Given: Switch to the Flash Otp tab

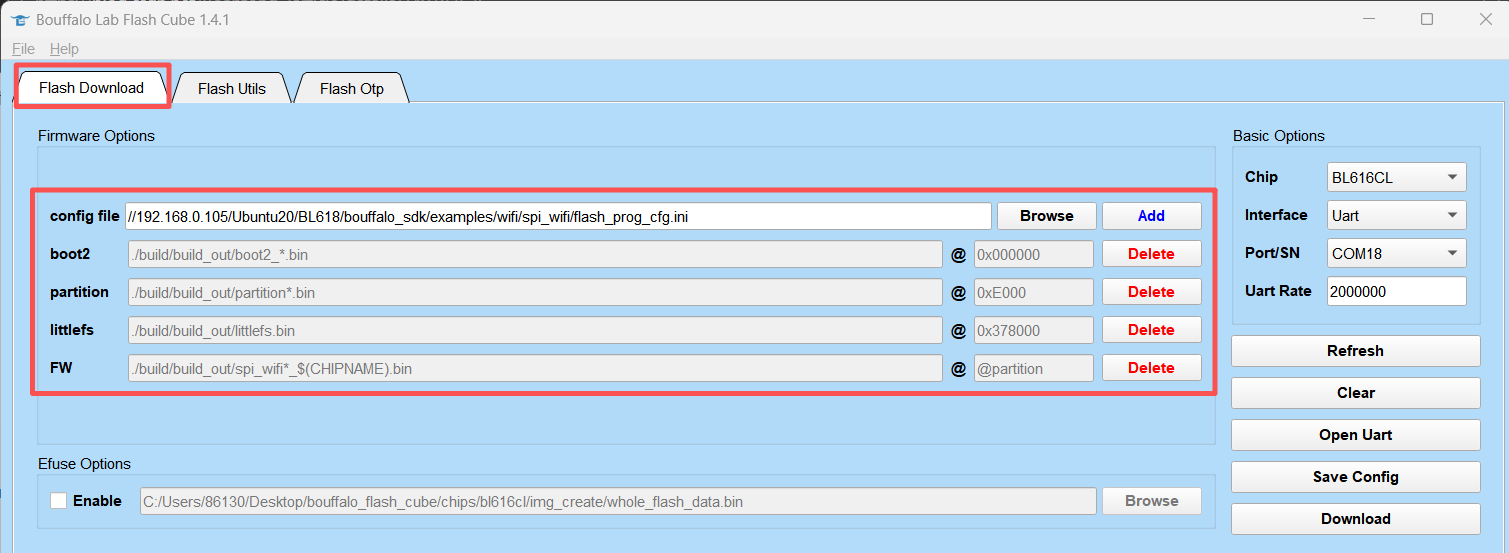Looking at the screenshot, I should [x=352, y=88].
